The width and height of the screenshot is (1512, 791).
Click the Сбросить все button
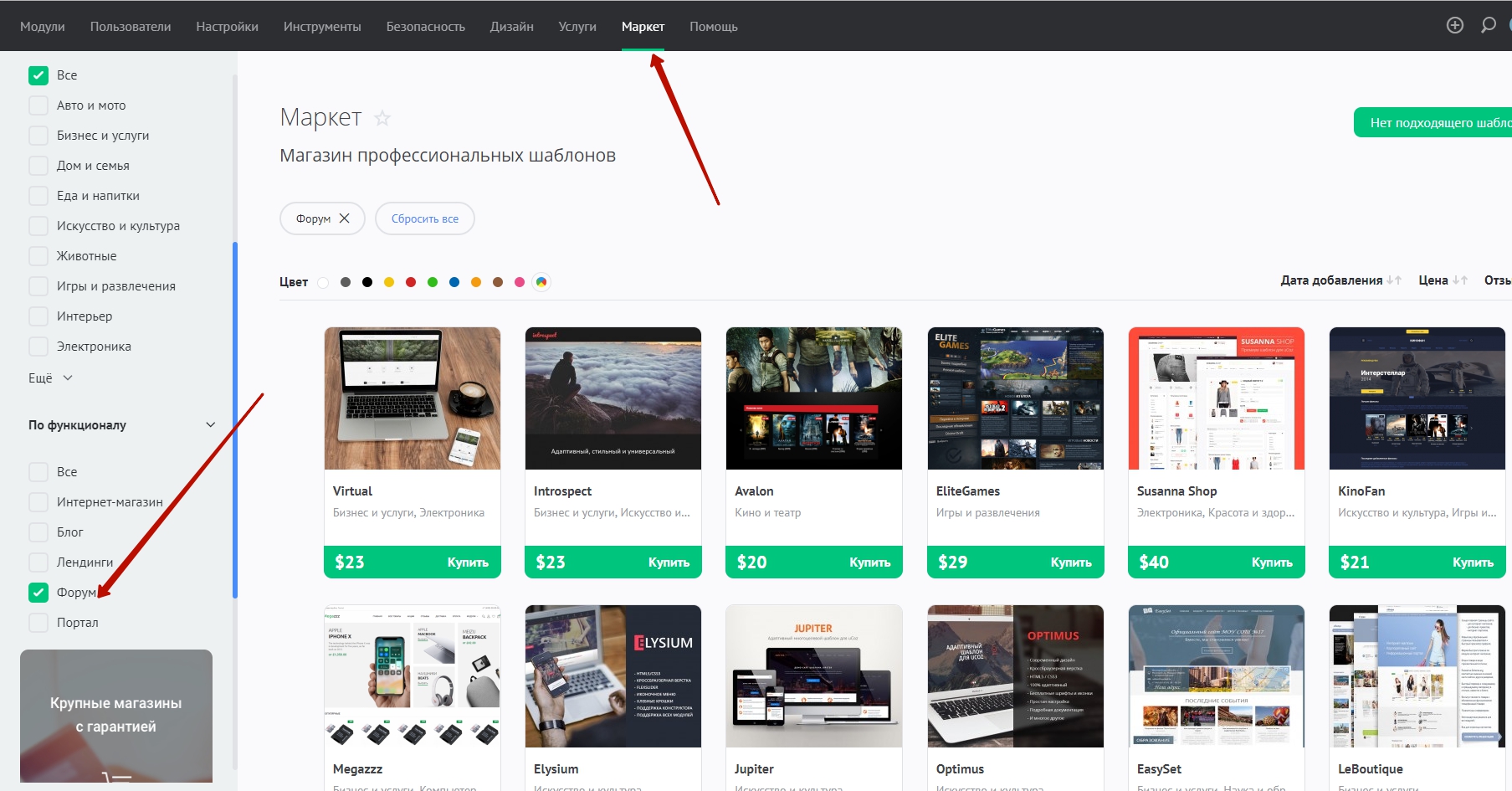(424, 218)
